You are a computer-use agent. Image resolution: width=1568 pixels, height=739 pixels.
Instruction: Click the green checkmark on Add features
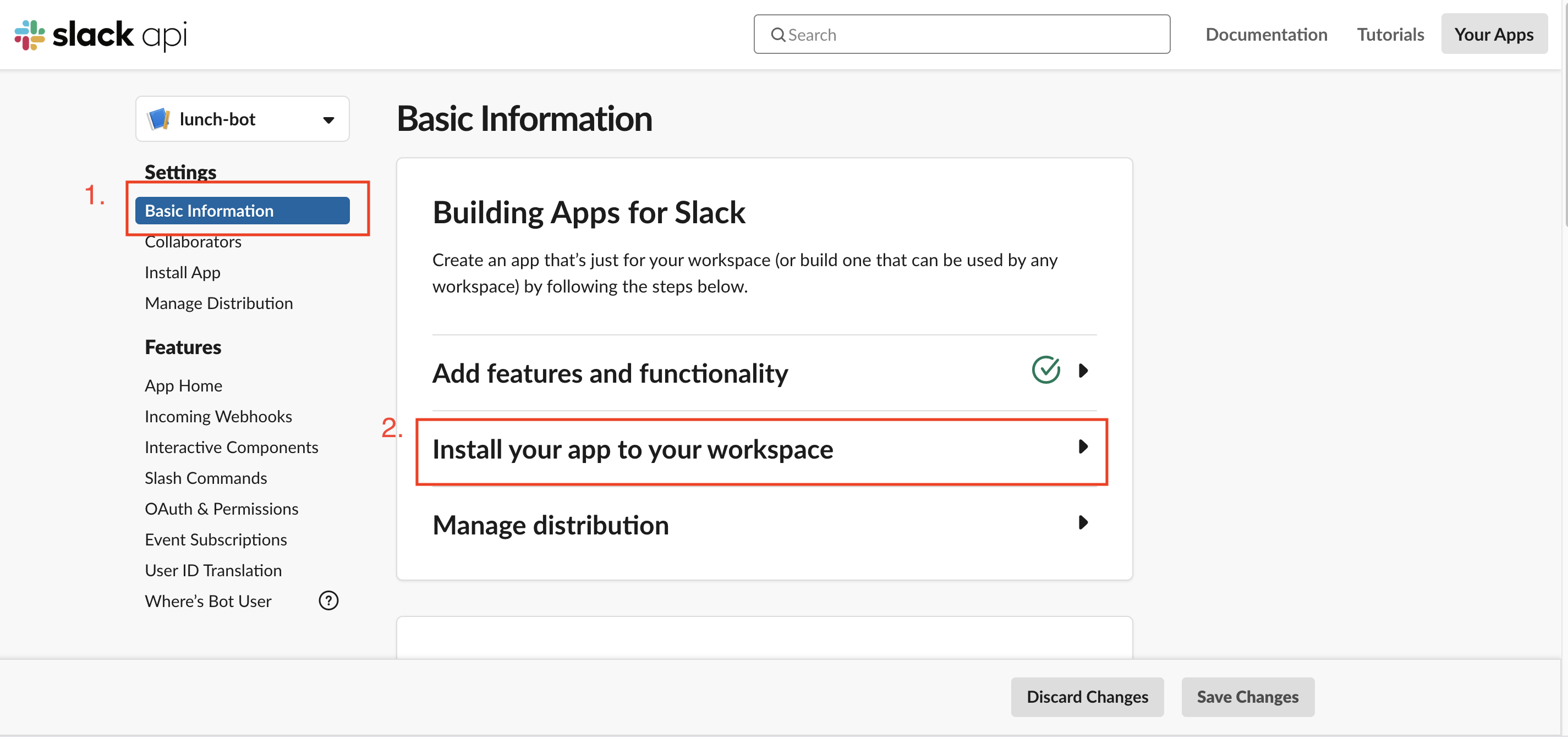tap(1046, 371)
